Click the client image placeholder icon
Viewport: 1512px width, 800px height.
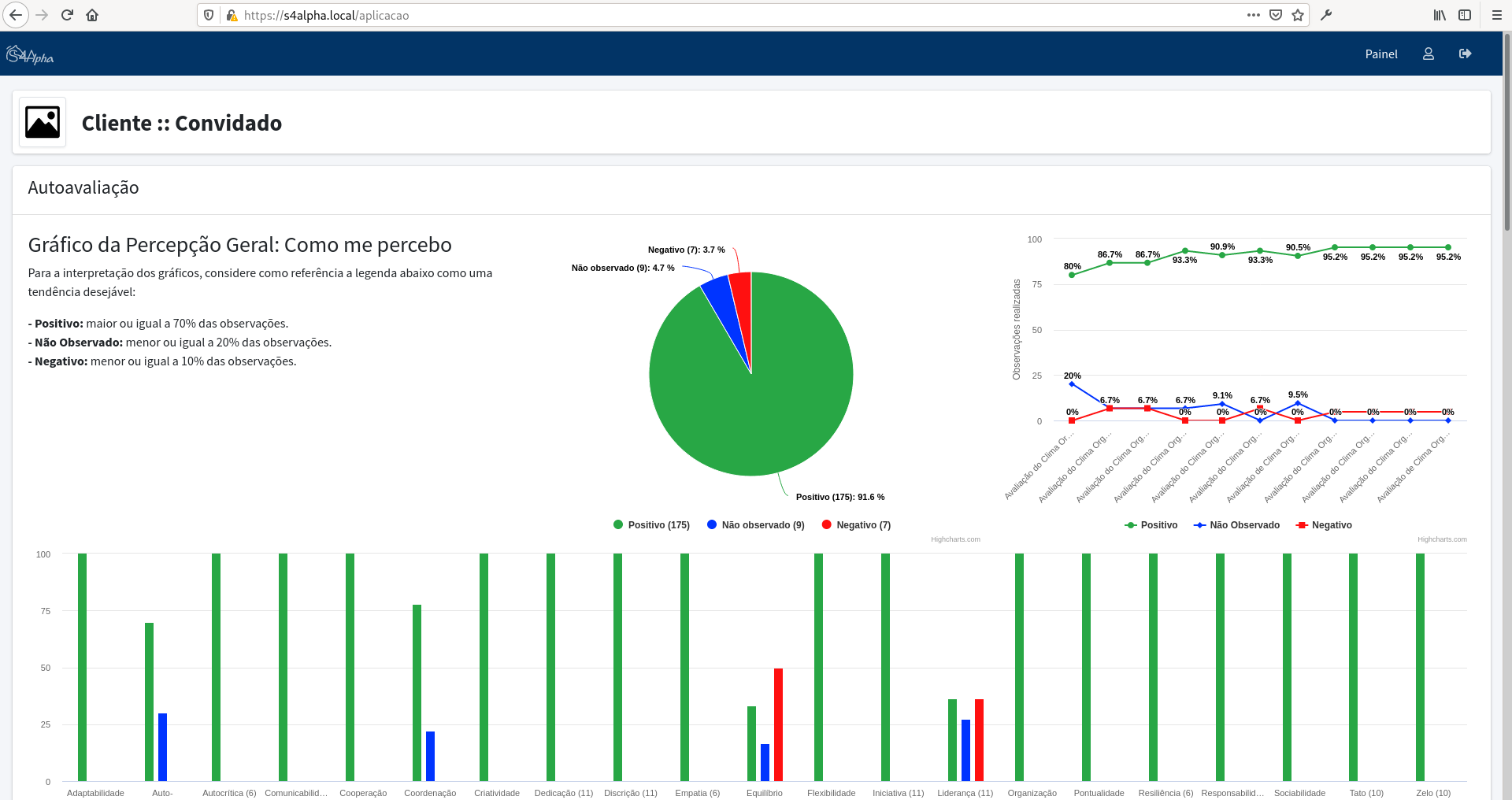pyautogui.click(x=43, y=123)
